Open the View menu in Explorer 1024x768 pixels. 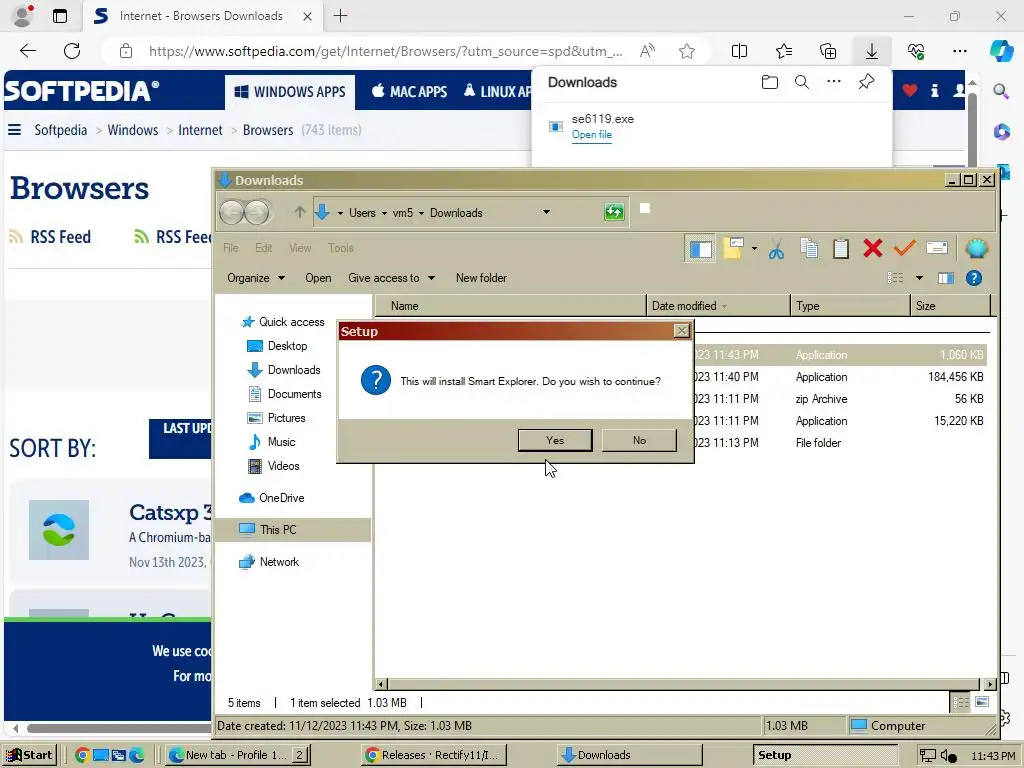(x=300, y=248)
